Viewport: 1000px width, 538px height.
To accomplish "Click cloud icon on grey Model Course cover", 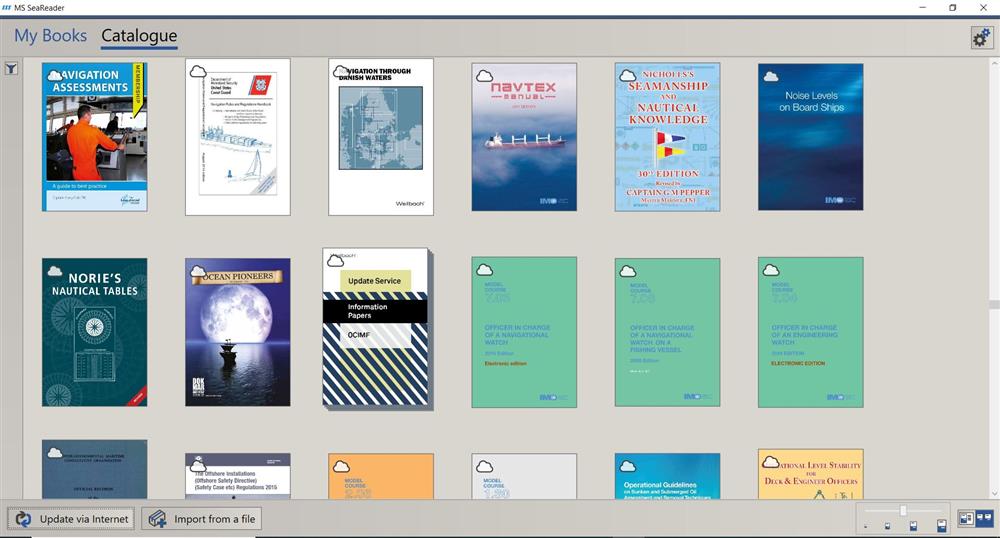I will click(x=485, y=466).
